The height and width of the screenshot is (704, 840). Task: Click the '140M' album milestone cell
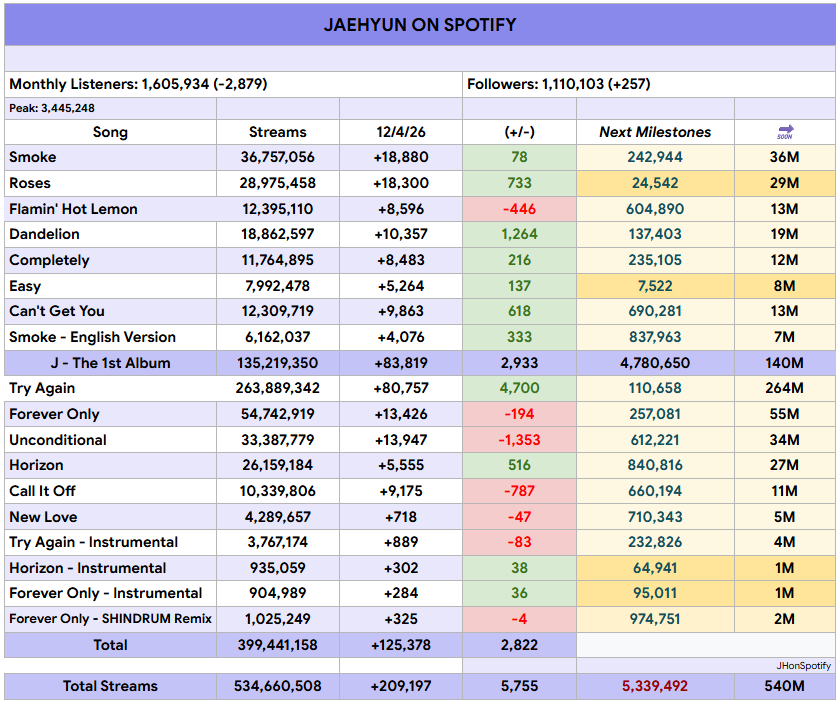click(785, 363)
